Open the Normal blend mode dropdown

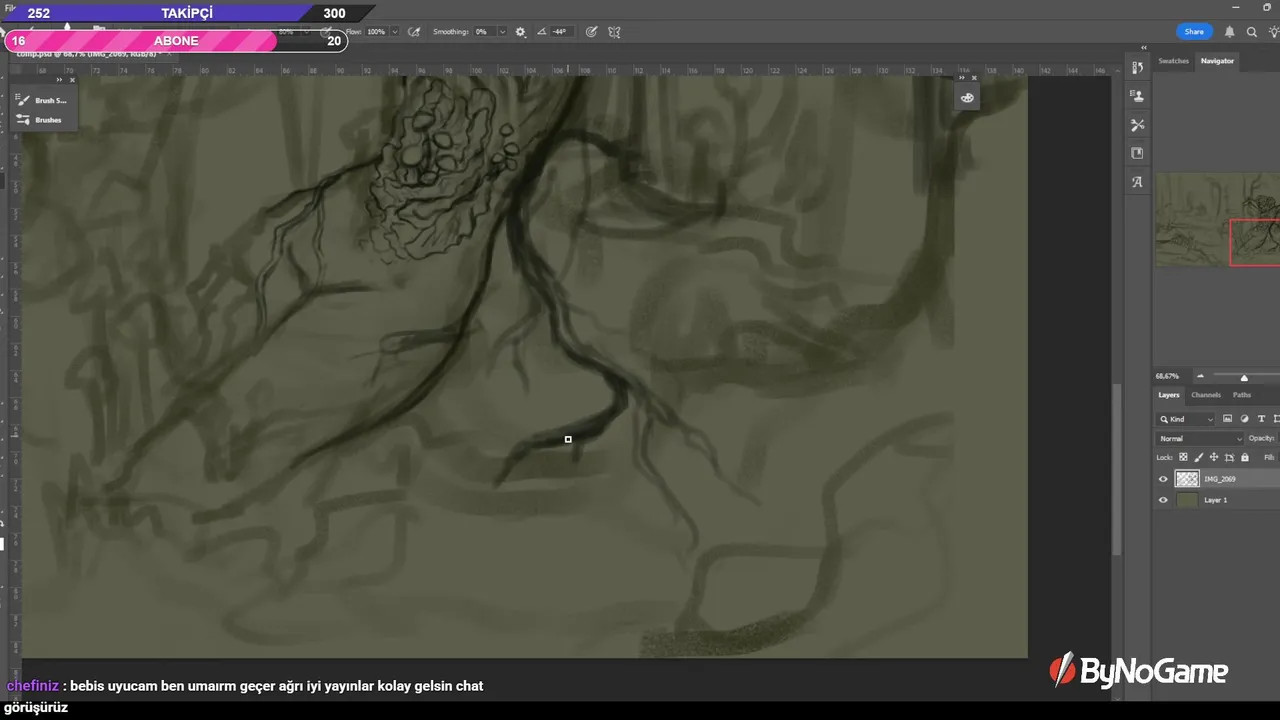[x=1200, y=438]
